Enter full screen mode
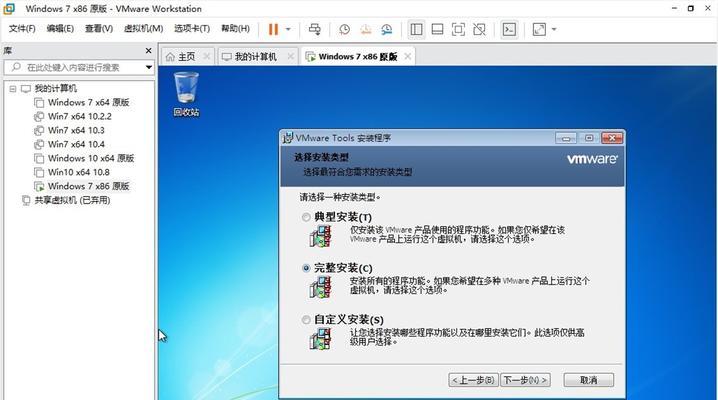 (x=458, y=29)
